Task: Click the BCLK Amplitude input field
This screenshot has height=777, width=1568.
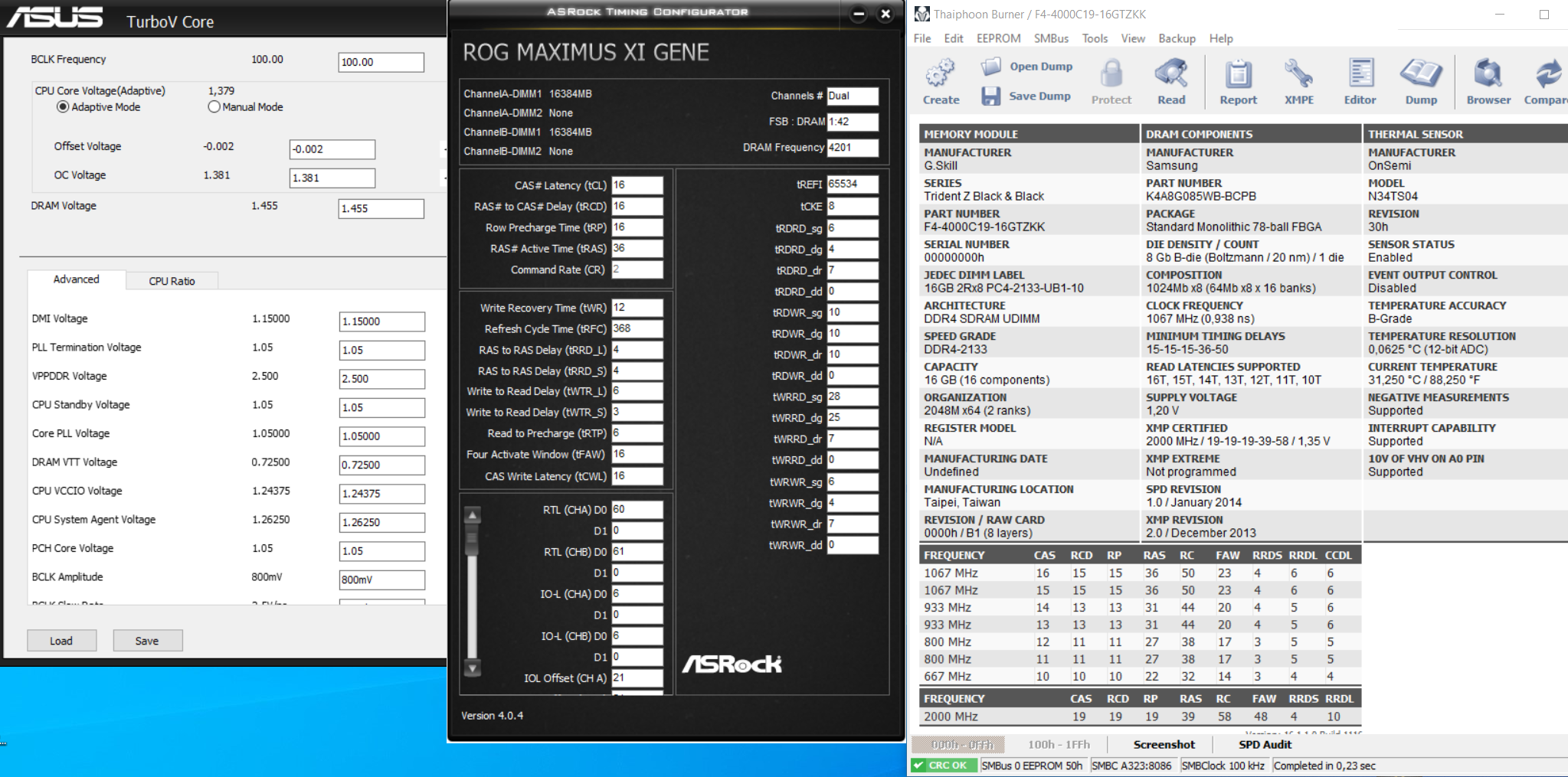Action: coord(382,579)
